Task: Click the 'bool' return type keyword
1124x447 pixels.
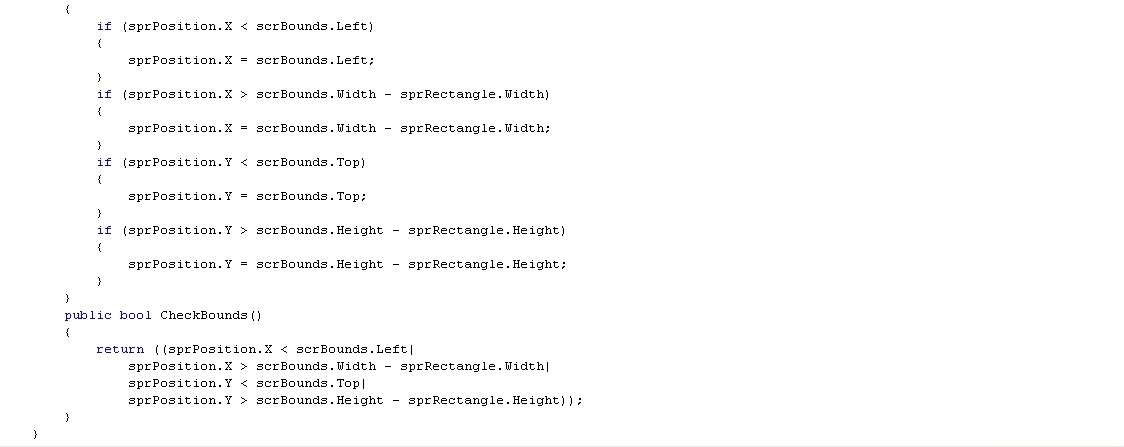Action: tap(135, 315)
